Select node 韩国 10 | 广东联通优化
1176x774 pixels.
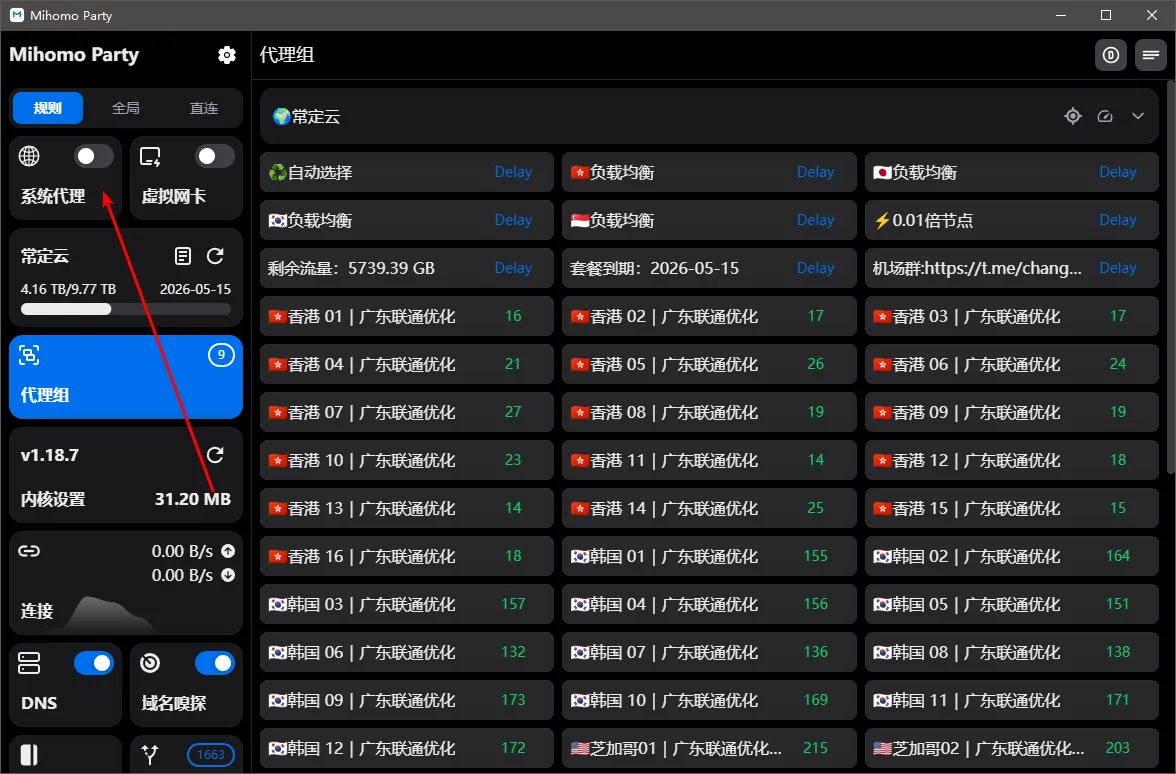coord(709,700)
